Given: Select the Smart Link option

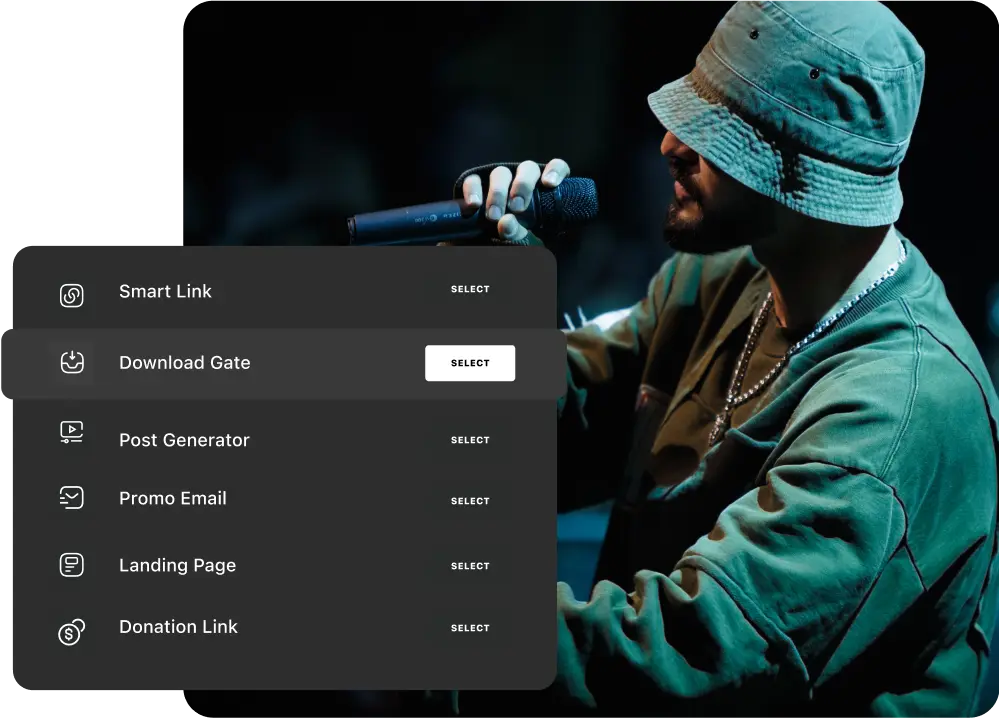Looking at the screenshot, I should pos(470,289).
